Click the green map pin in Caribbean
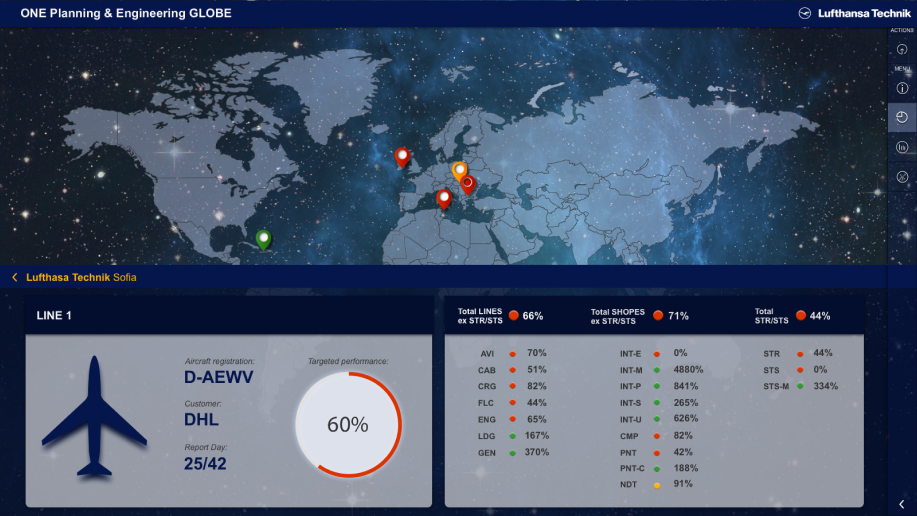 coord(264,240)
